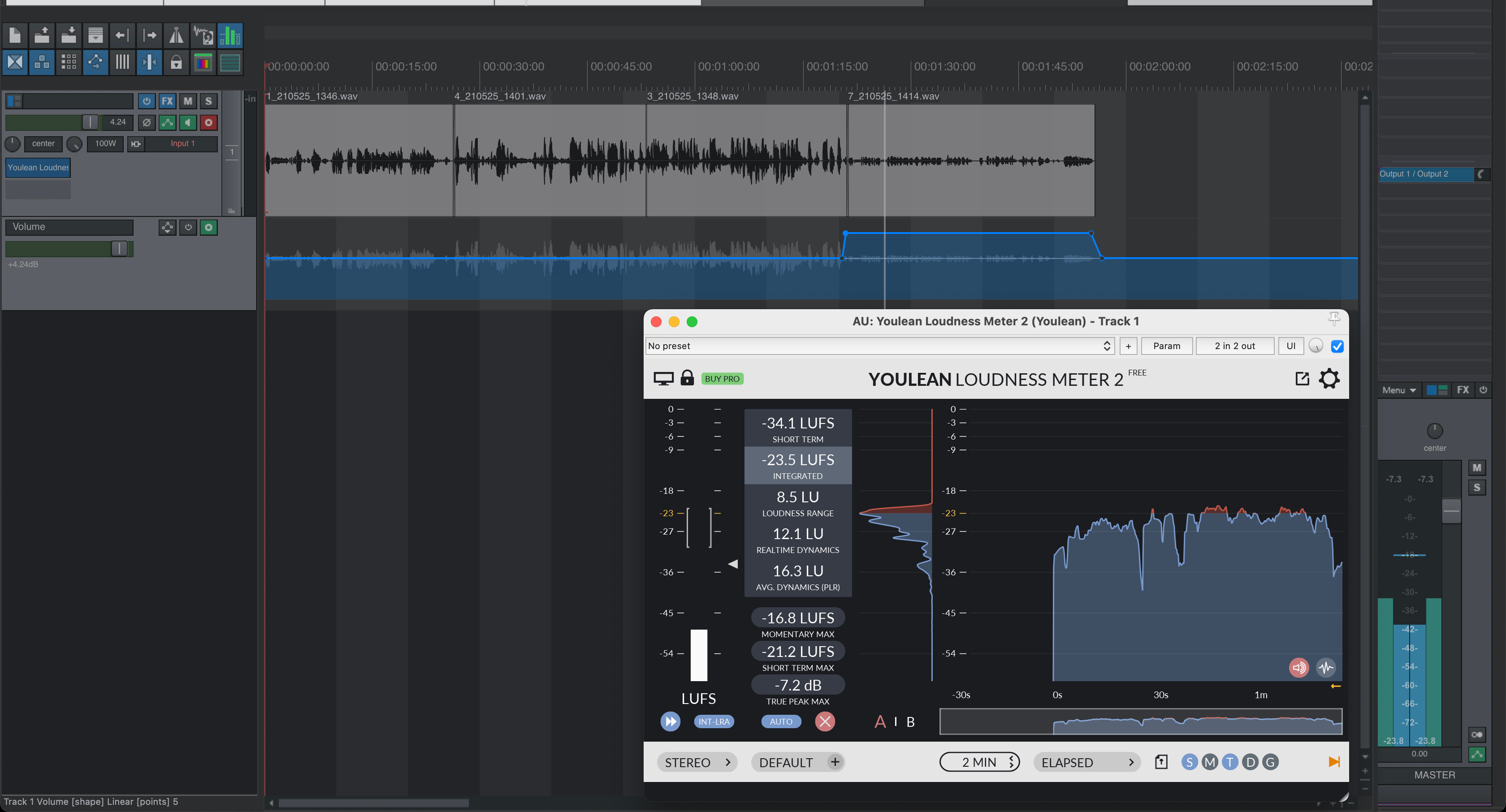
Task: Toggle move envelope points with items icon
Action: click(x=95, y=62)
